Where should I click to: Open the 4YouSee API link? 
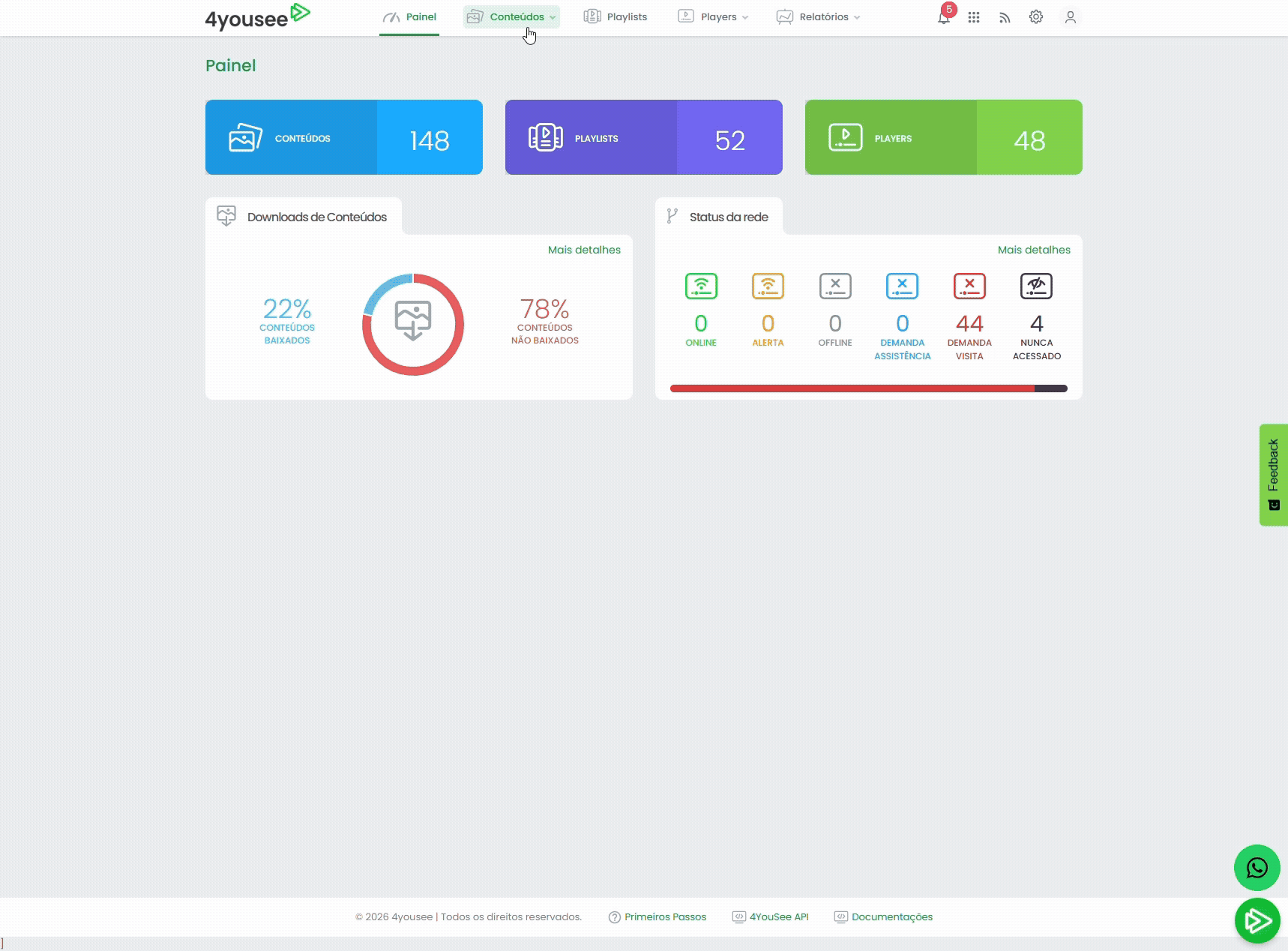click(771, 916)
